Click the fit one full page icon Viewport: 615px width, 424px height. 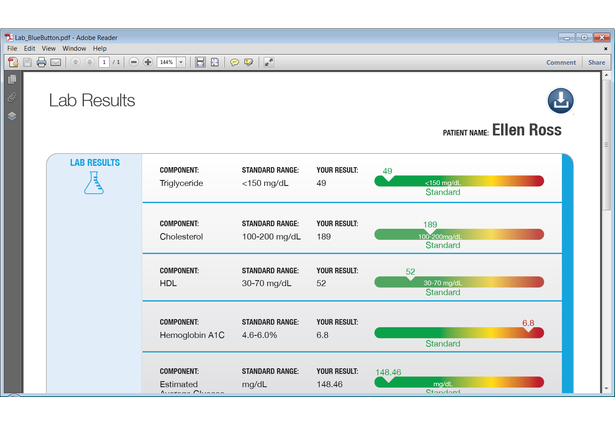[x=215, y=62]
